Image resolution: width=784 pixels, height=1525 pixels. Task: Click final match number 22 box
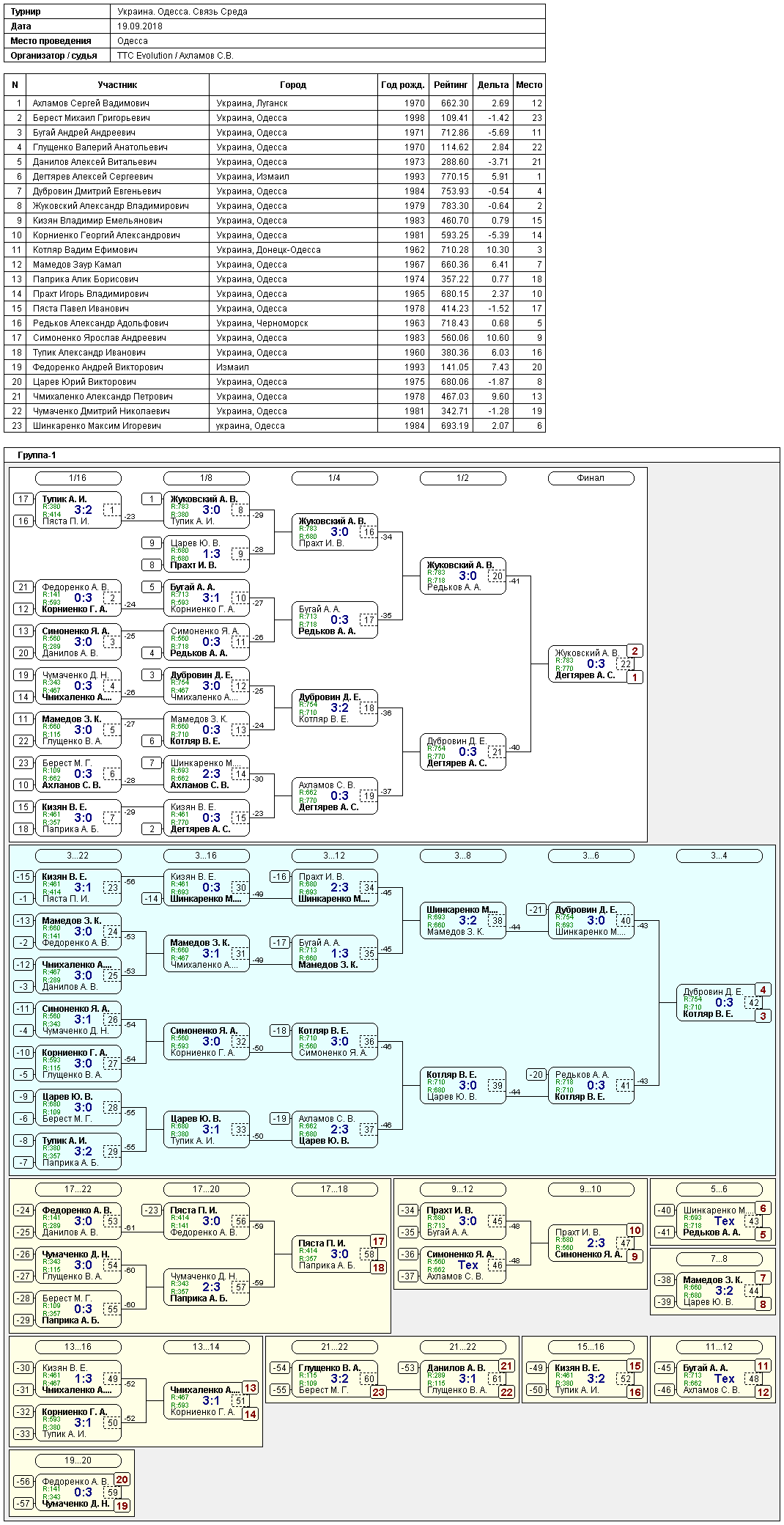[625, 664]
